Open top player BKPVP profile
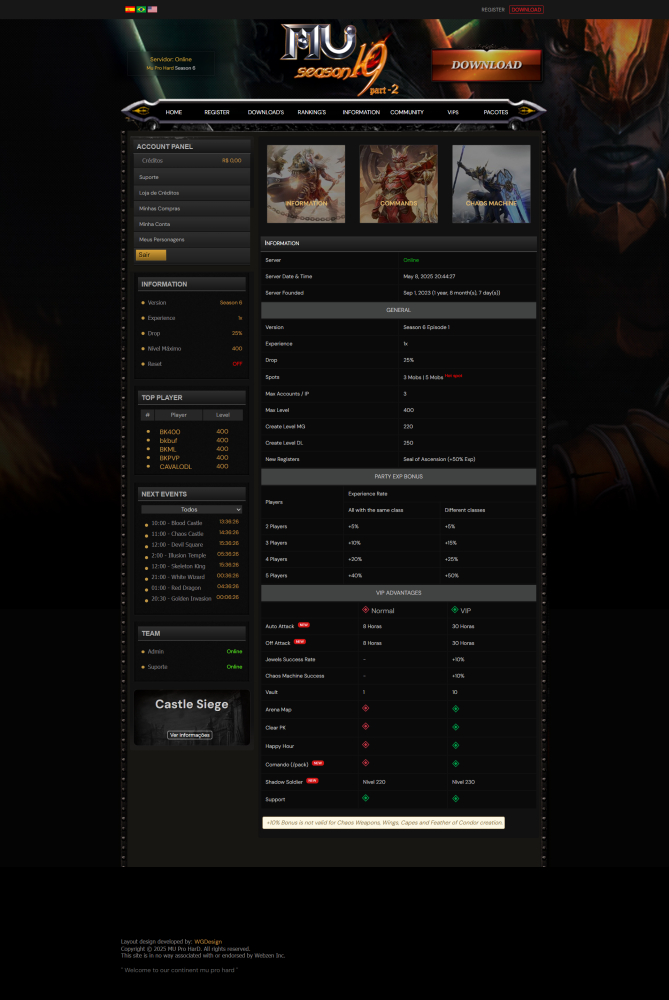The height and width of the screenshot is (1000, 669). [x=170, y=458]
